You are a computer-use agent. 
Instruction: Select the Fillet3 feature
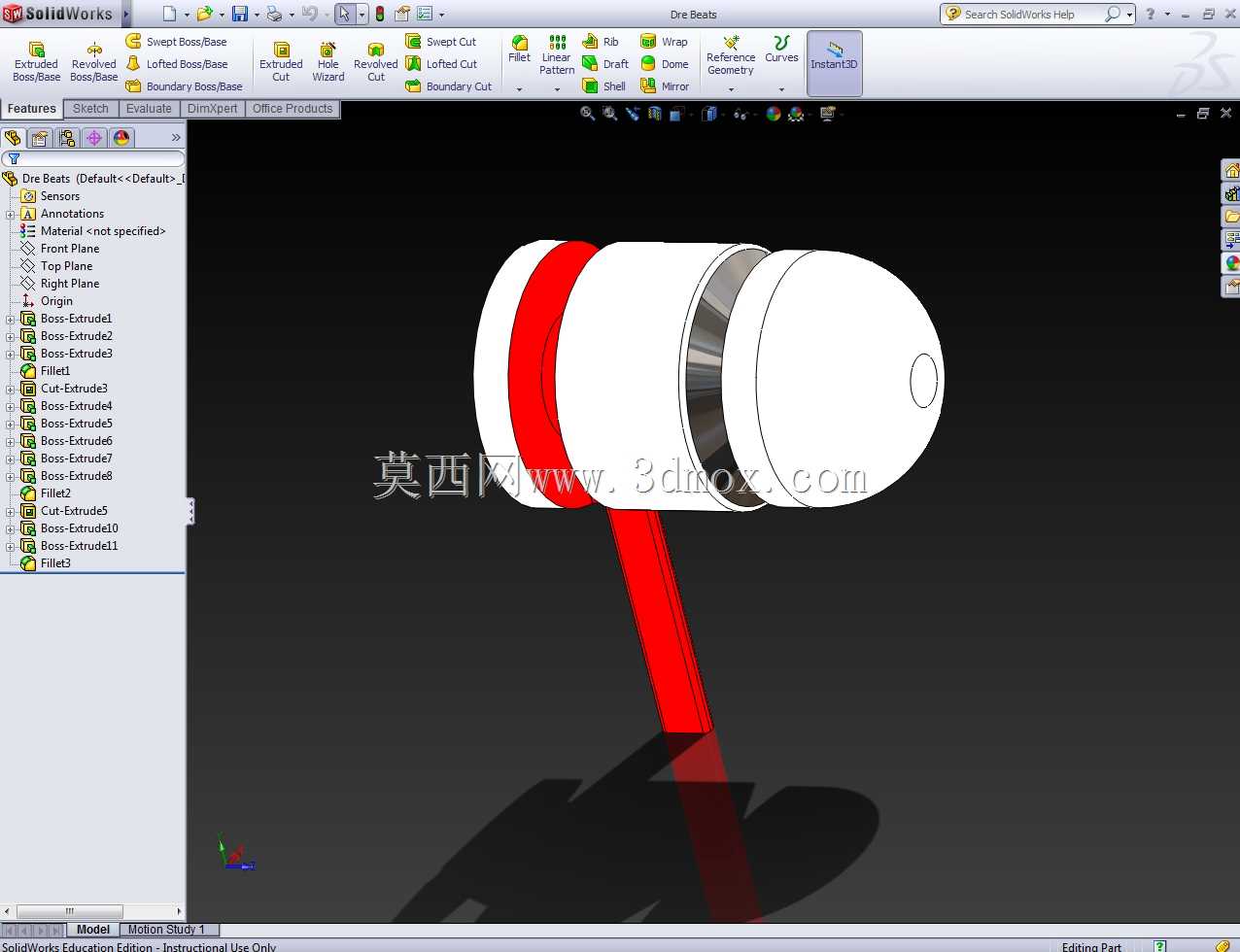(46, 563)
